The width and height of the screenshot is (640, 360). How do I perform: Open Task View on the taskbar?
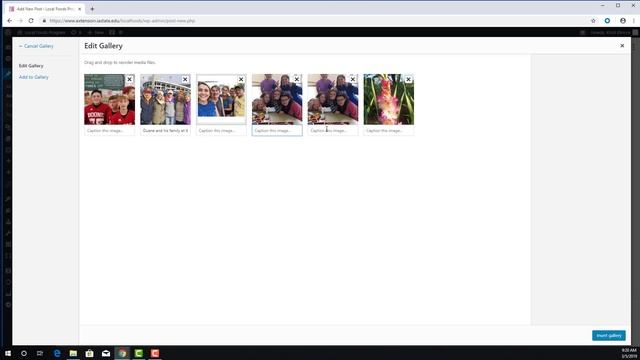coord(40,353)
